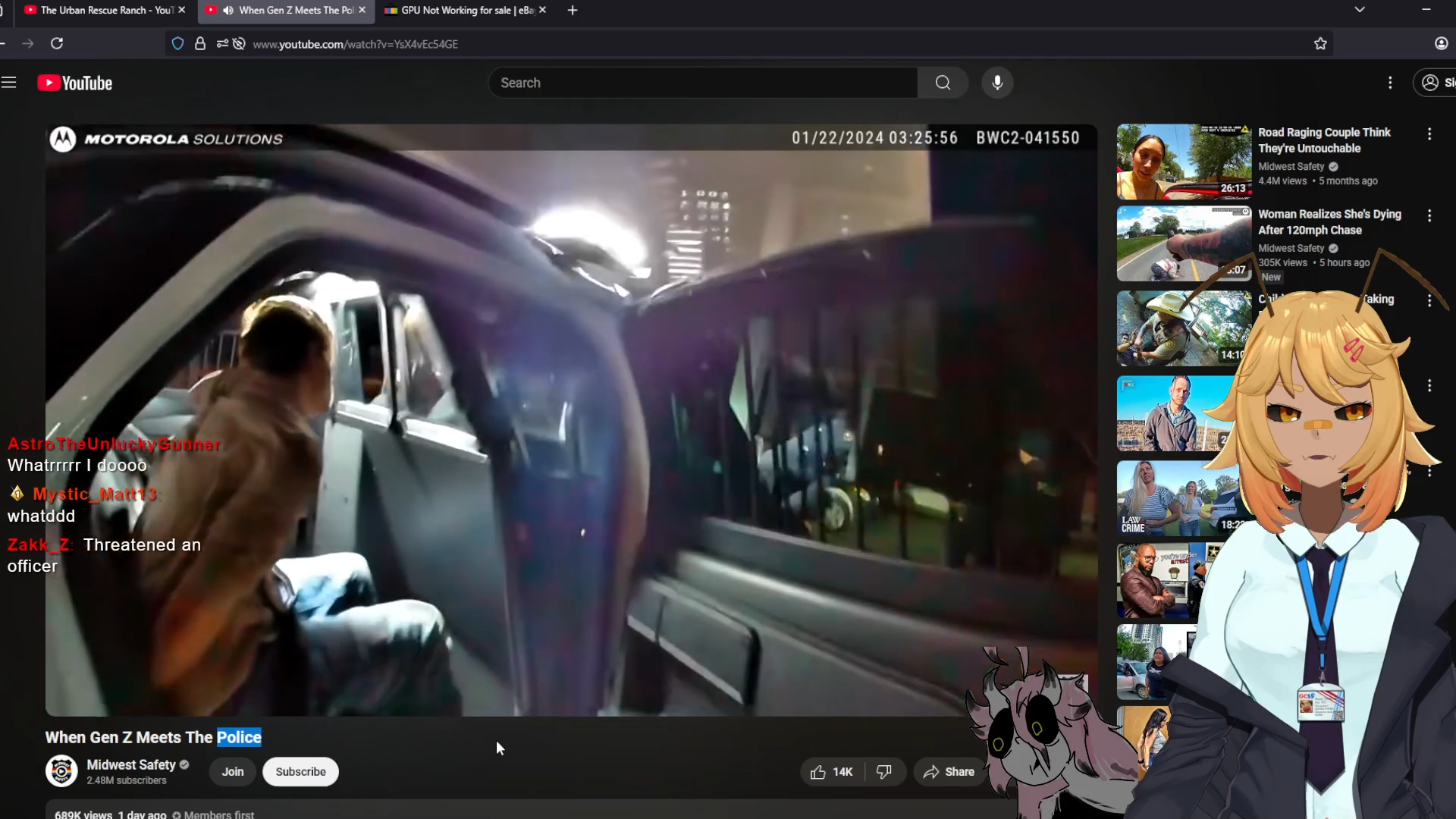Show site security padlock info

[x=199, y=44]
